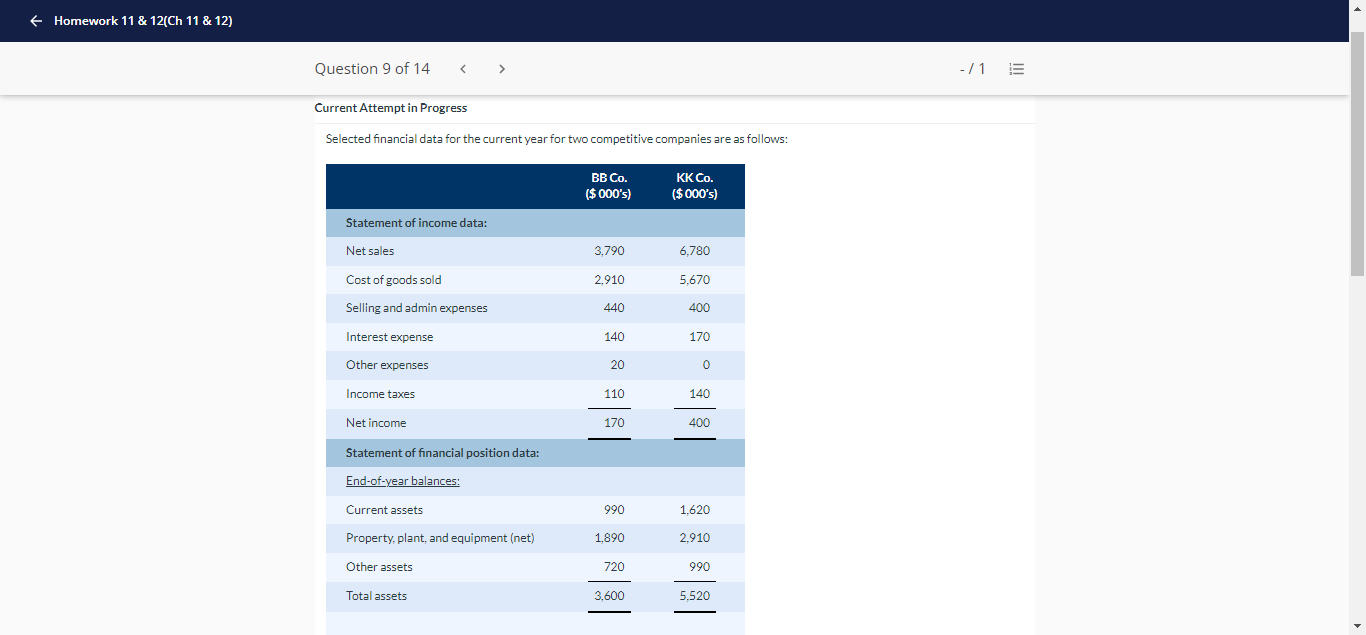The height and width of the screenshot is (635, 1366).
Task: Go to the previous question chevron
Action: click(462, 69)
